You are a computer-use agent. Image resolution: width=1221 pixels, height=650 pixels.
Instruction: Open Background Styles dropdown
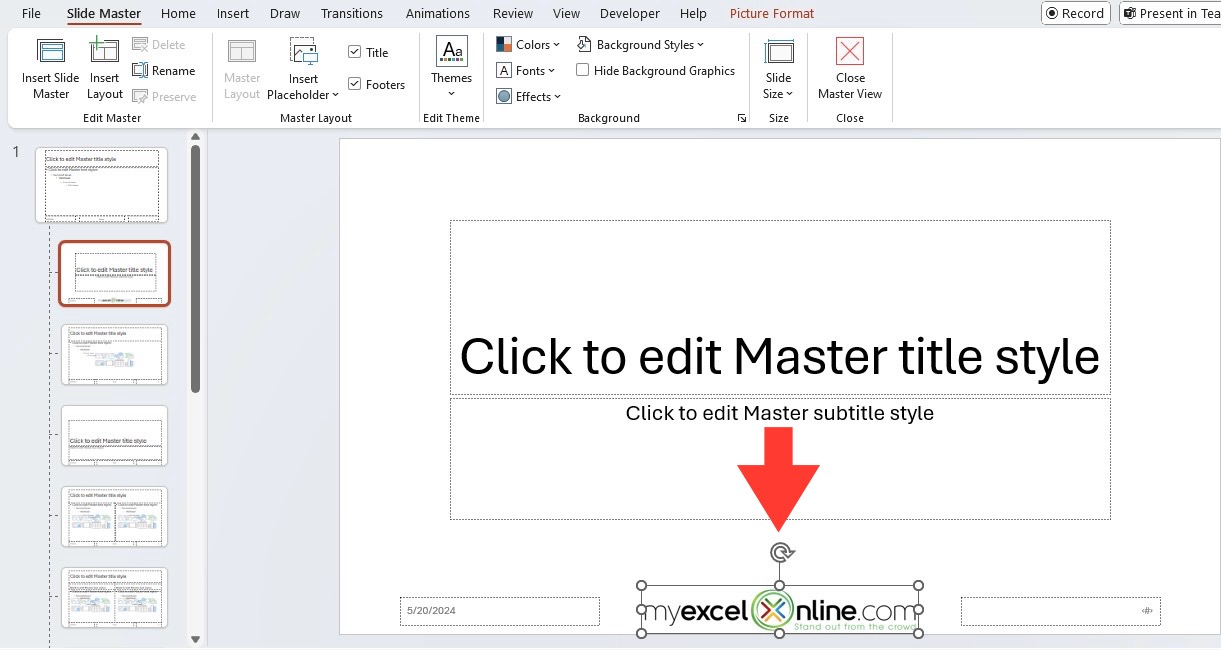(640, 45)
